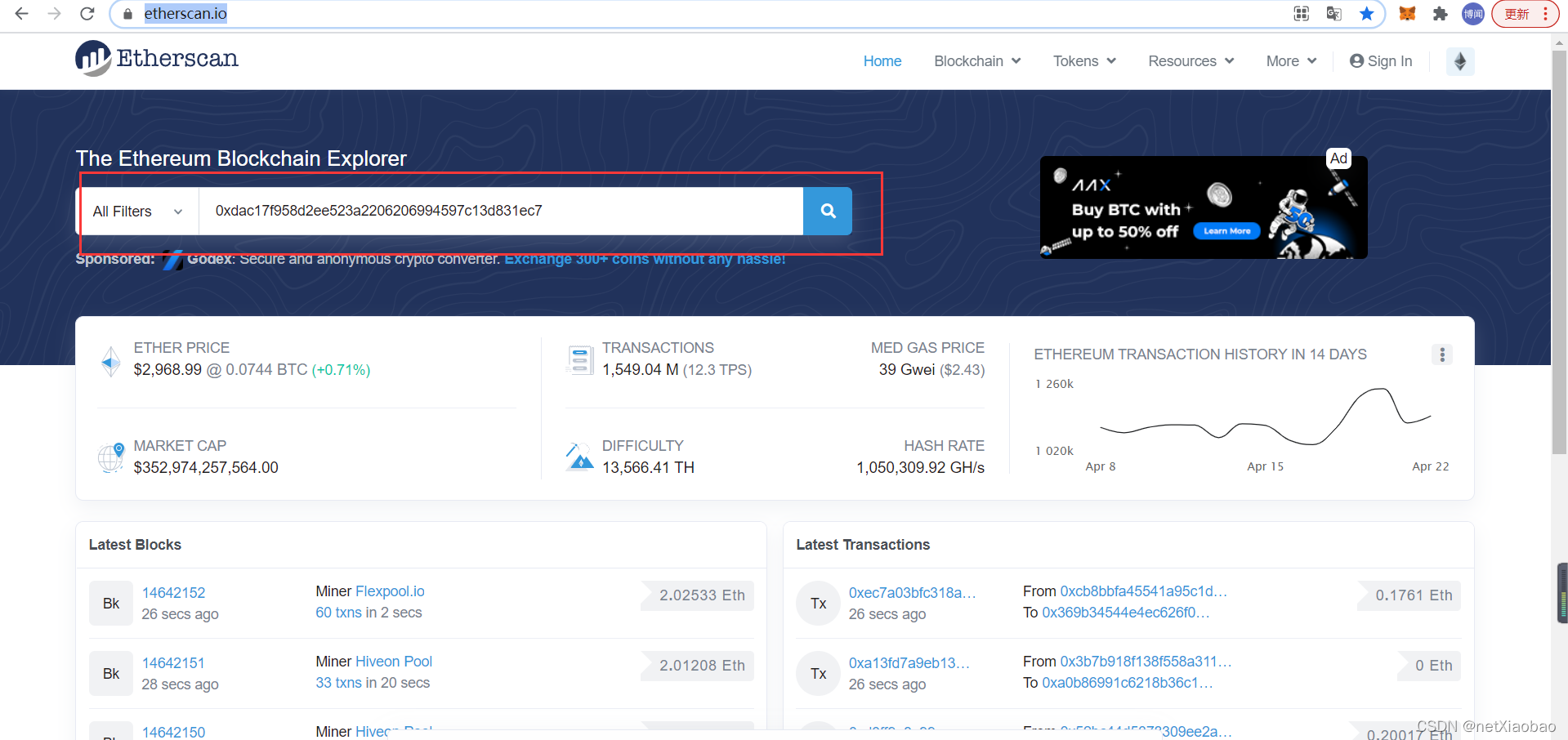Open transaction 0xa13fd7a9eb13…

coord(909,663)
